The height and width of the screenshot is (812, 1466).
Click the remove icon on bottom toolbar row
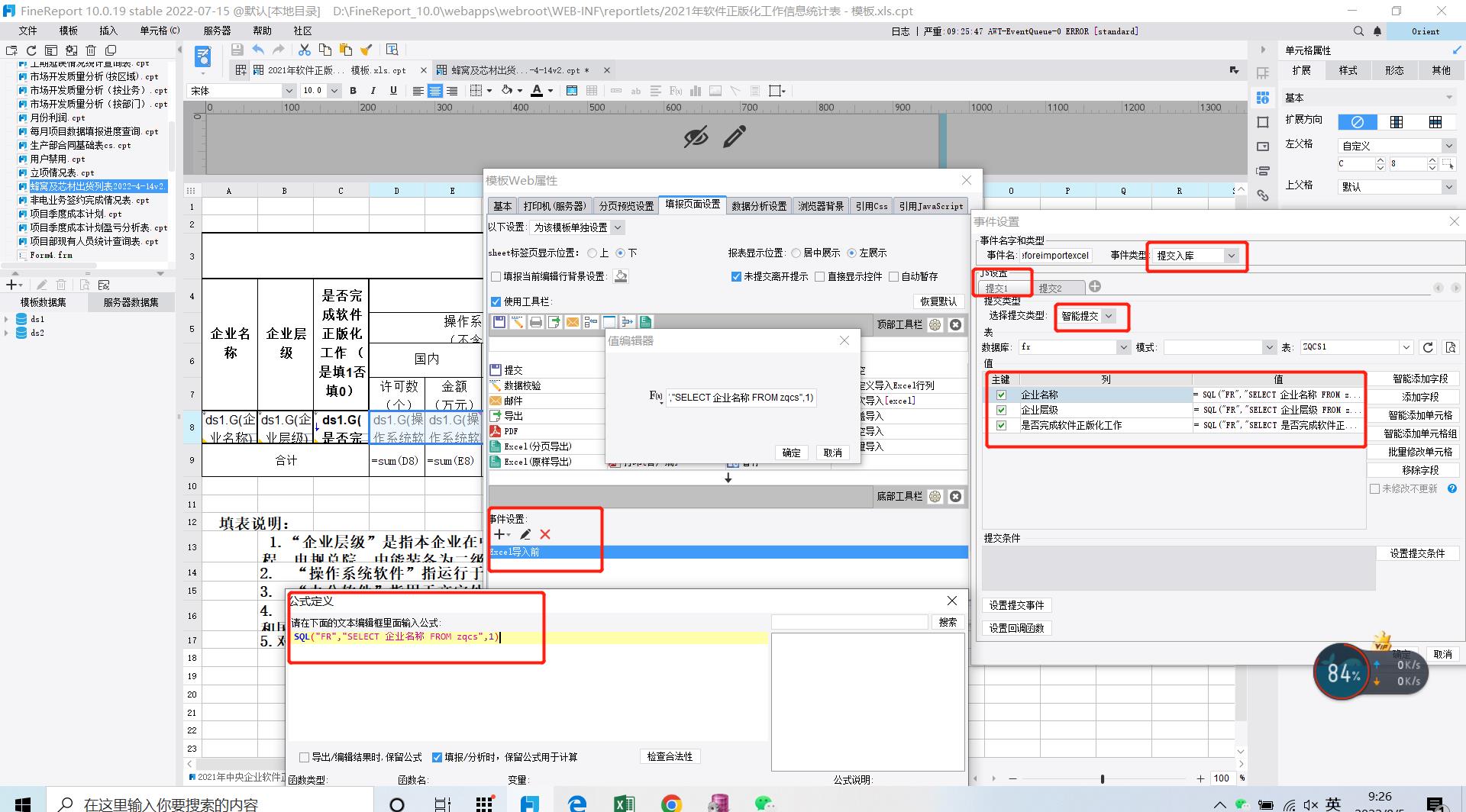tap(955, 496)
